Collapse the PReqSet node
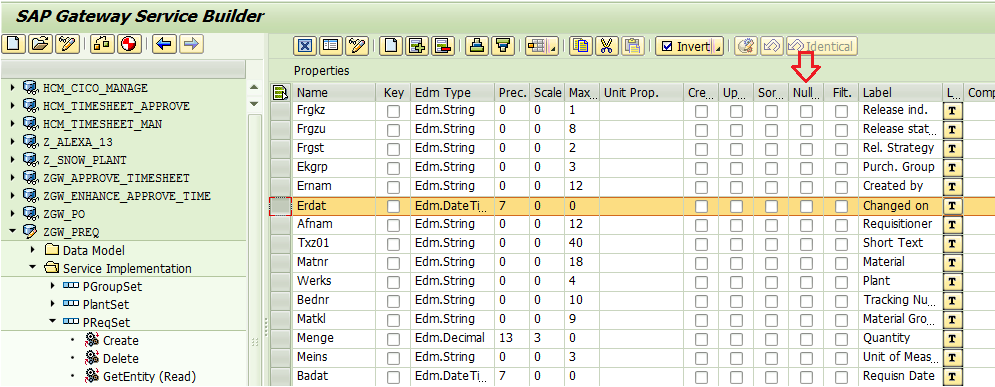The height and width of the screenshot is (387, 995). tap(53, 322)
